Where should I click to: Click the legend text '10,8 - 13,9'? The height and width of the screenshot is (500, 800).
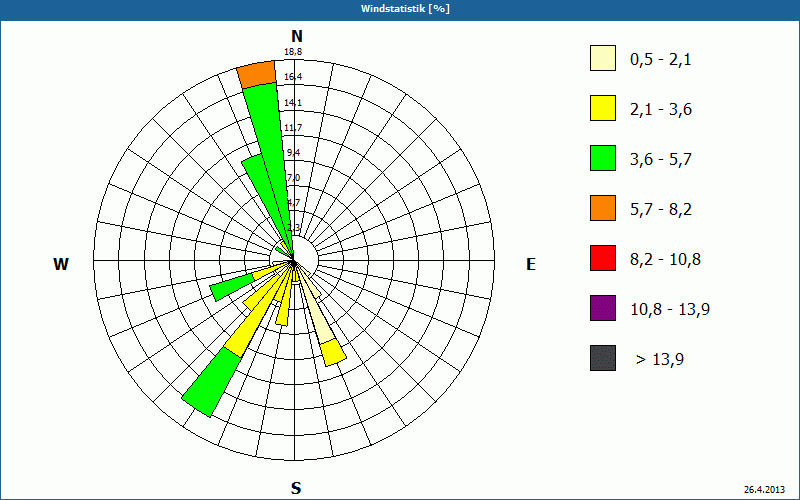[x=670, y=310]
